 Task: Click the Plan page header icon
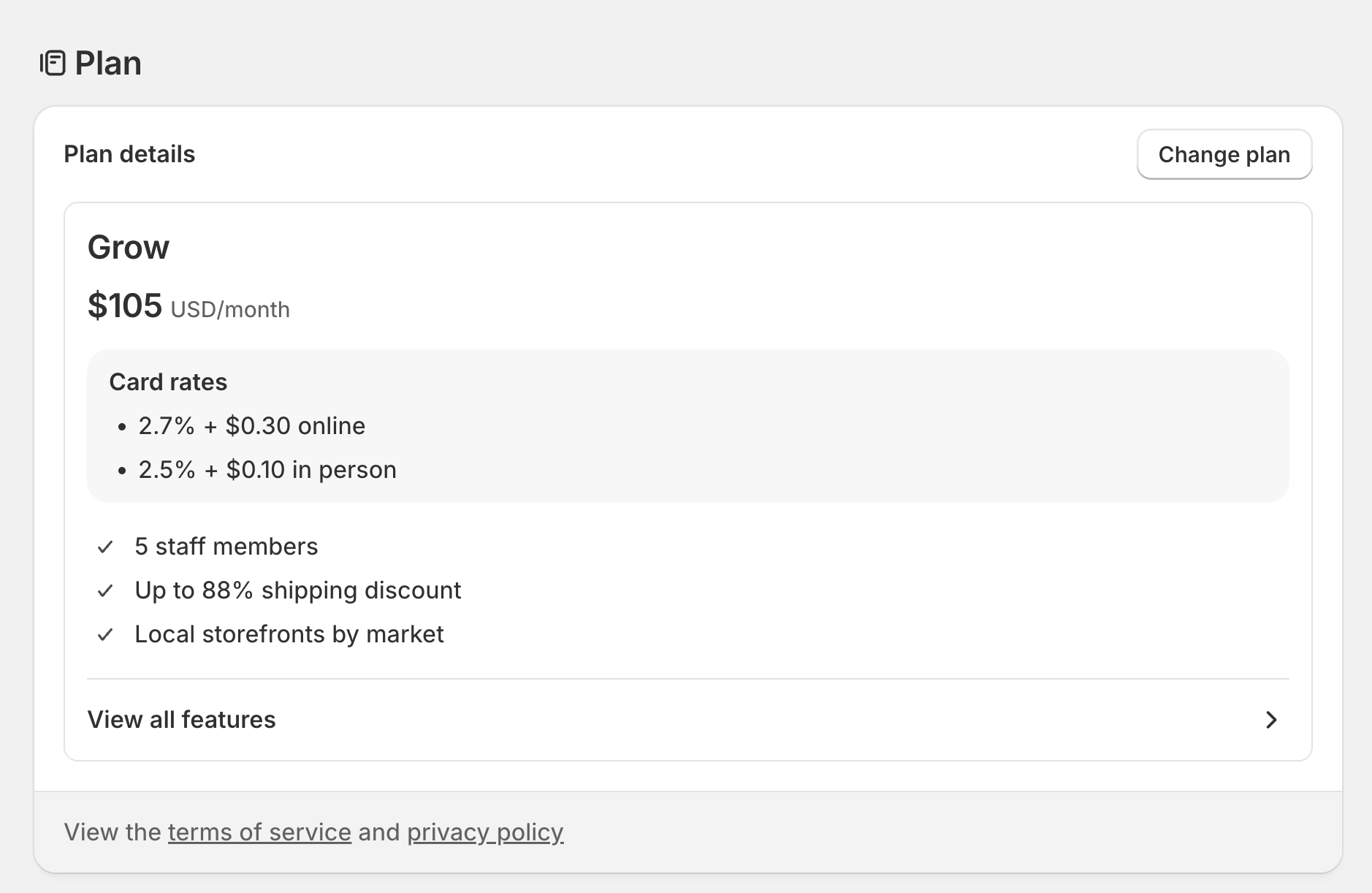(53, 64)
